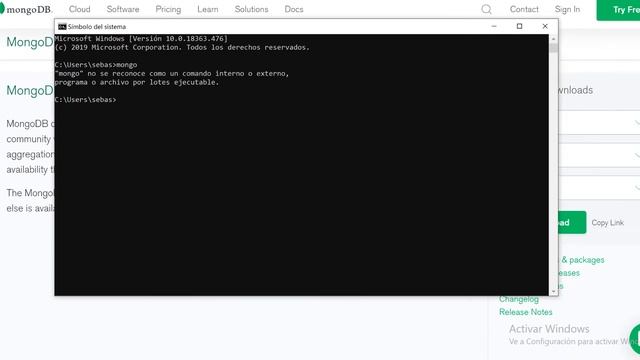
Task: Open the Cloud menu on the MongoDB site
Action: (x=80, y=9)
